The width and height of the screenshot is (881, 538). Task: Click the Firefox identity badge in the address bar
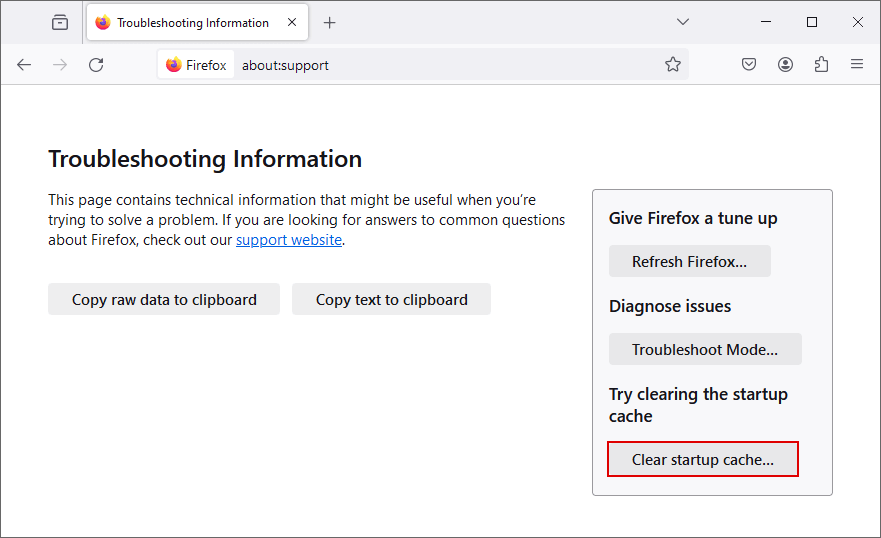[x=196, y=65]
